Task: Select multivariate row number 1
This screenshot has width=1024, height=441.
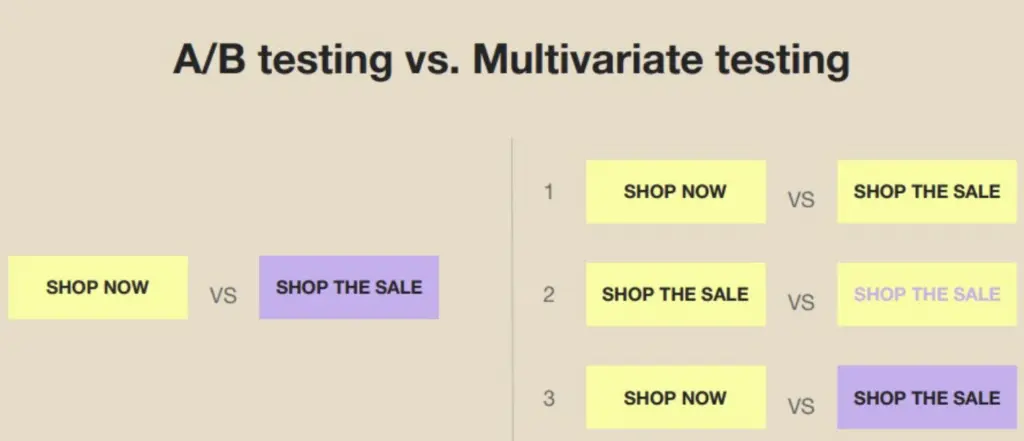Action: [x=548, y=191]
